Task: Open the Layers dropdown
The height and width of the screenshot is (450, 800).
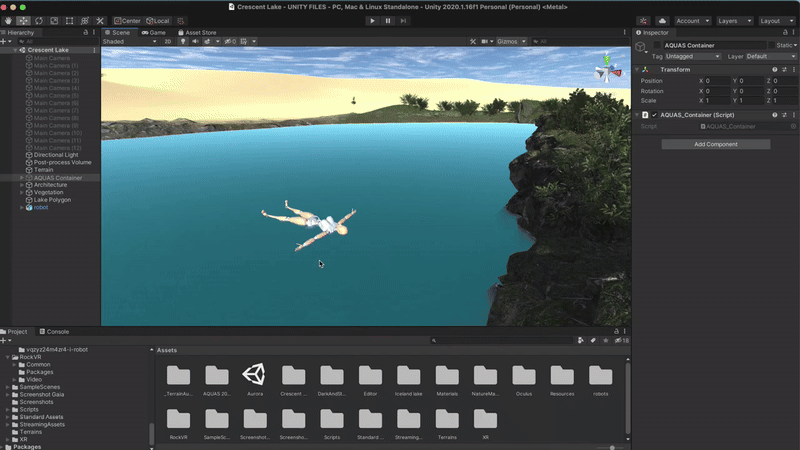Action: [735, 21]
